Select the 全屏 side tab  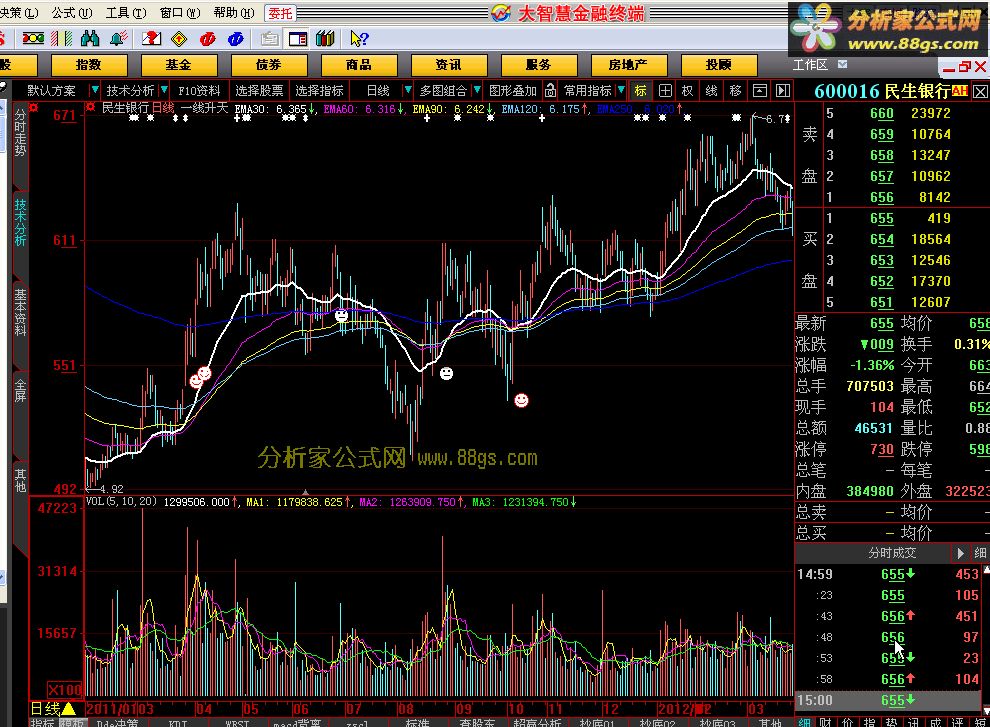click(x=20, y=391)
